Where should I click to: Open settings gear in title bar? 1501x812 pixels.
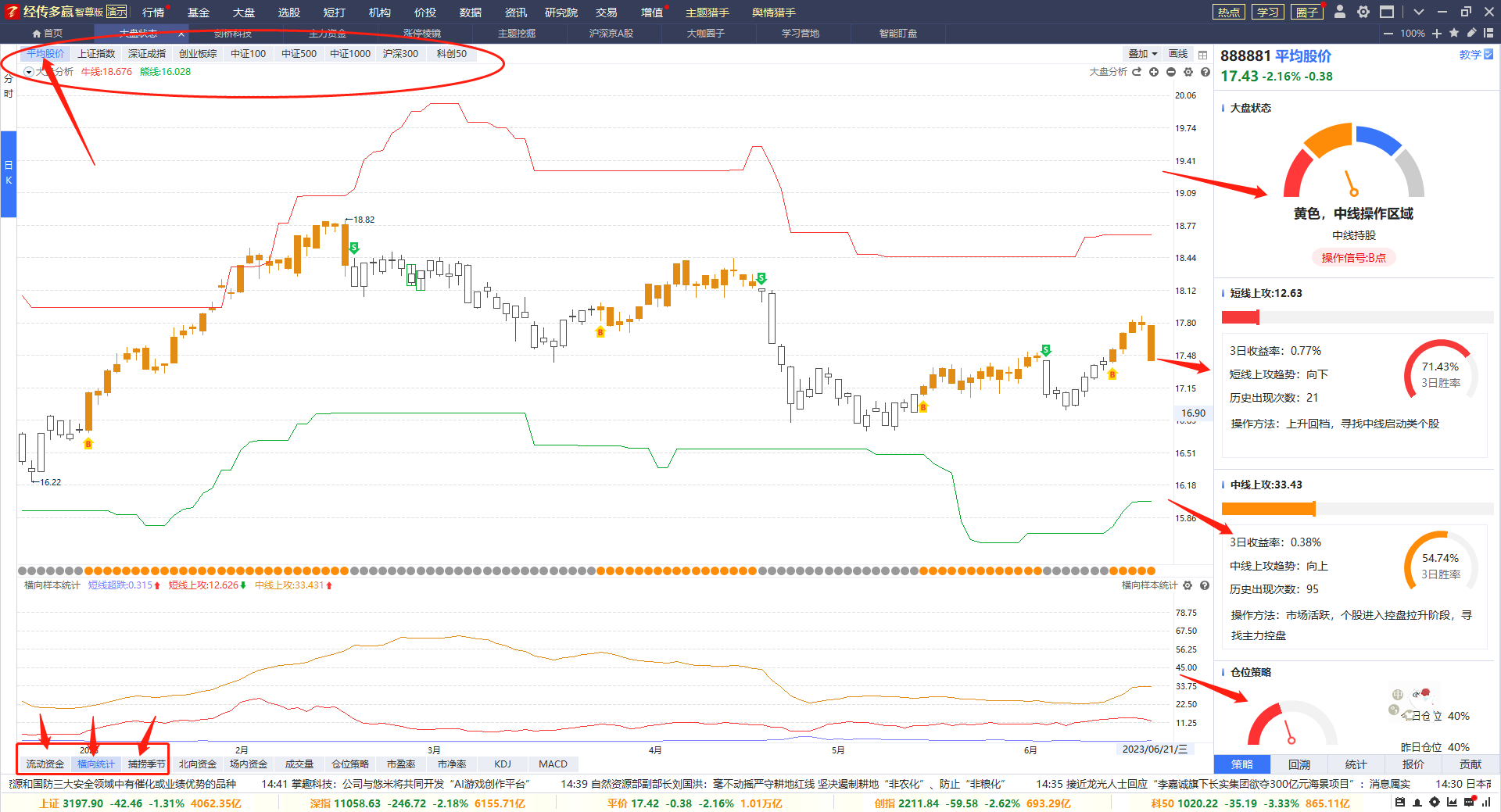[x=1363, y=12]
